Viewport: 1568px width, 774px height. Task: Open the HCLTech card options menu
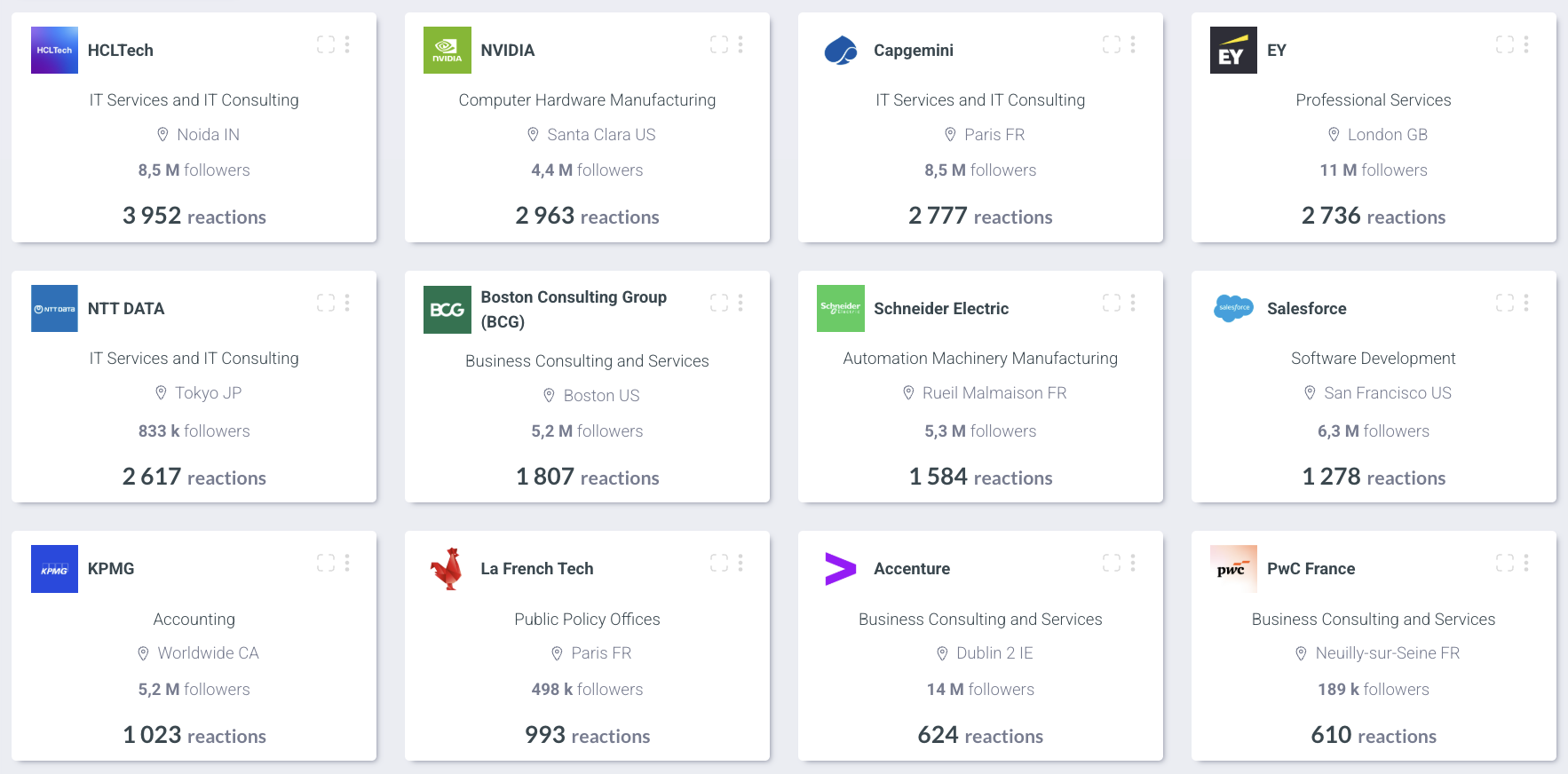[347, 44]
